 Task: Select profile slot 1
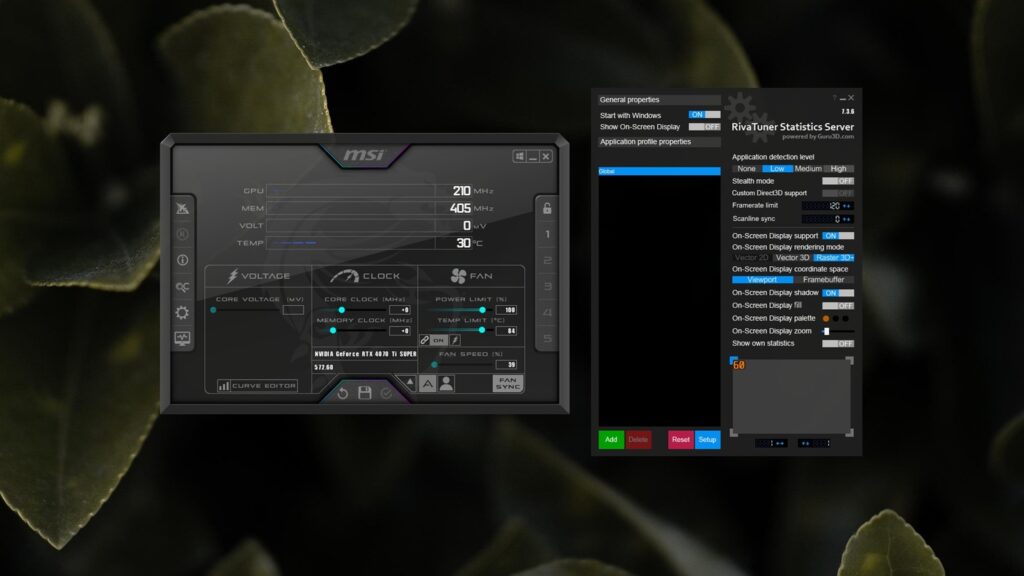(547, 234)
